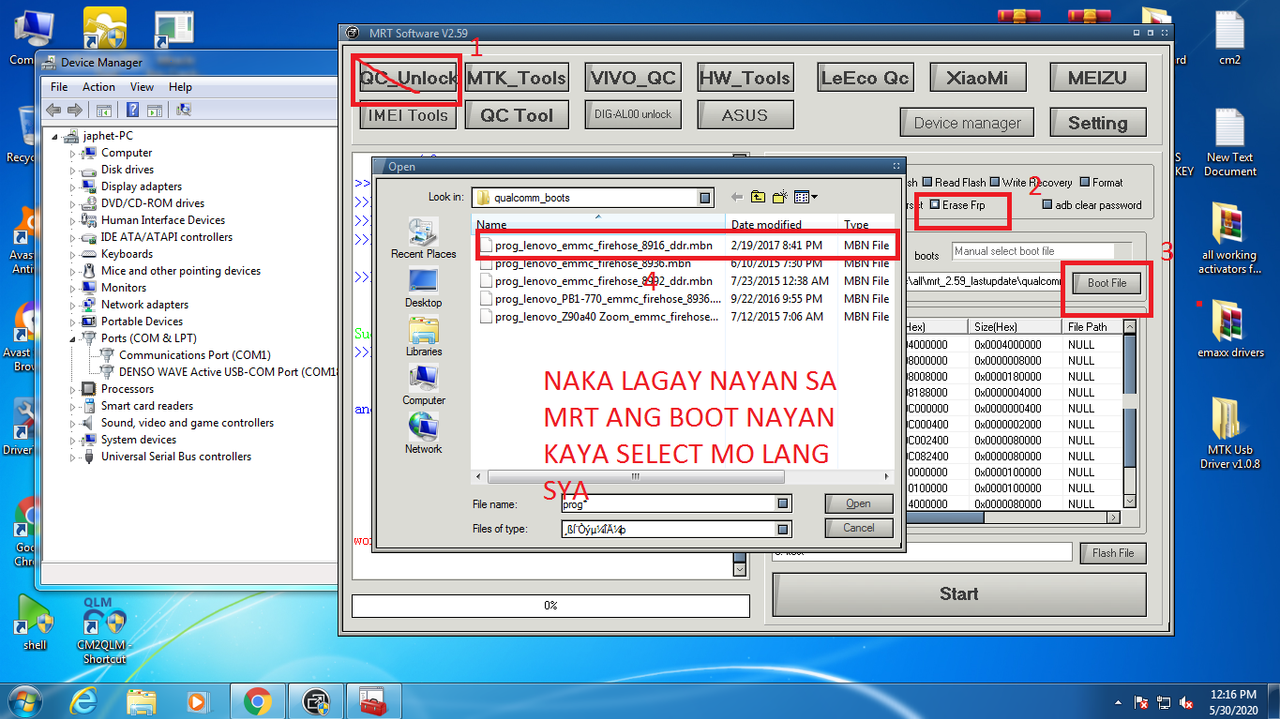Click the Open button in the dialog
This screenshot has height=719, width=1280.
[858, 503]
